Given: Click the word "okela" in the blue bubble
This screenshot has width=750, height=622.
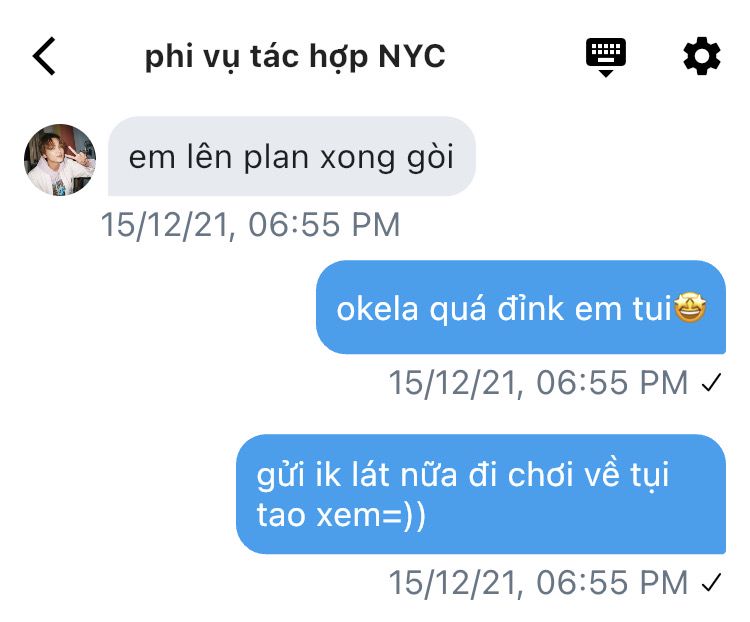Looking at the screenshot, I should 377,309.
